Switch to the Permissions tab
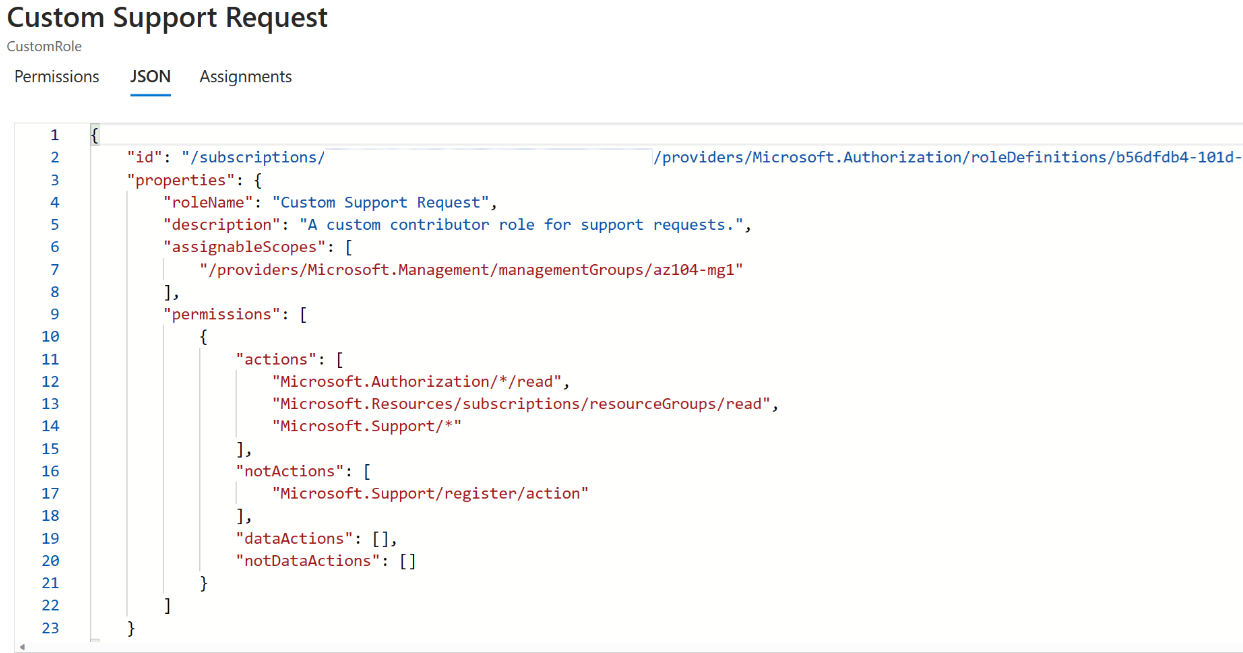This screenshot has height=653, width=1243. (57, 77)
